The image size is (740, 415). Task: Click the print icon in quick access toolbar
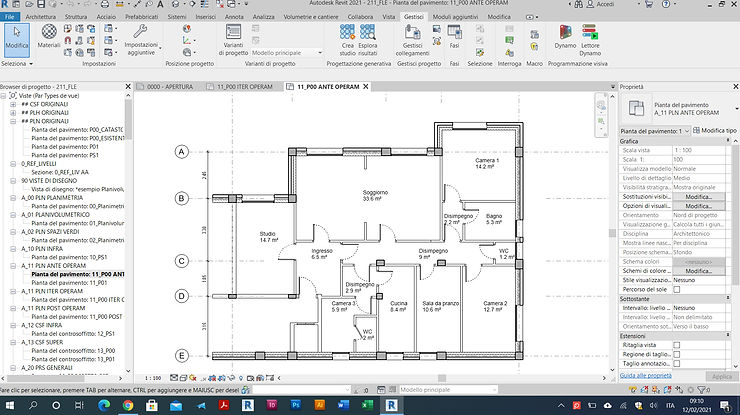click(x=105, y=4)
